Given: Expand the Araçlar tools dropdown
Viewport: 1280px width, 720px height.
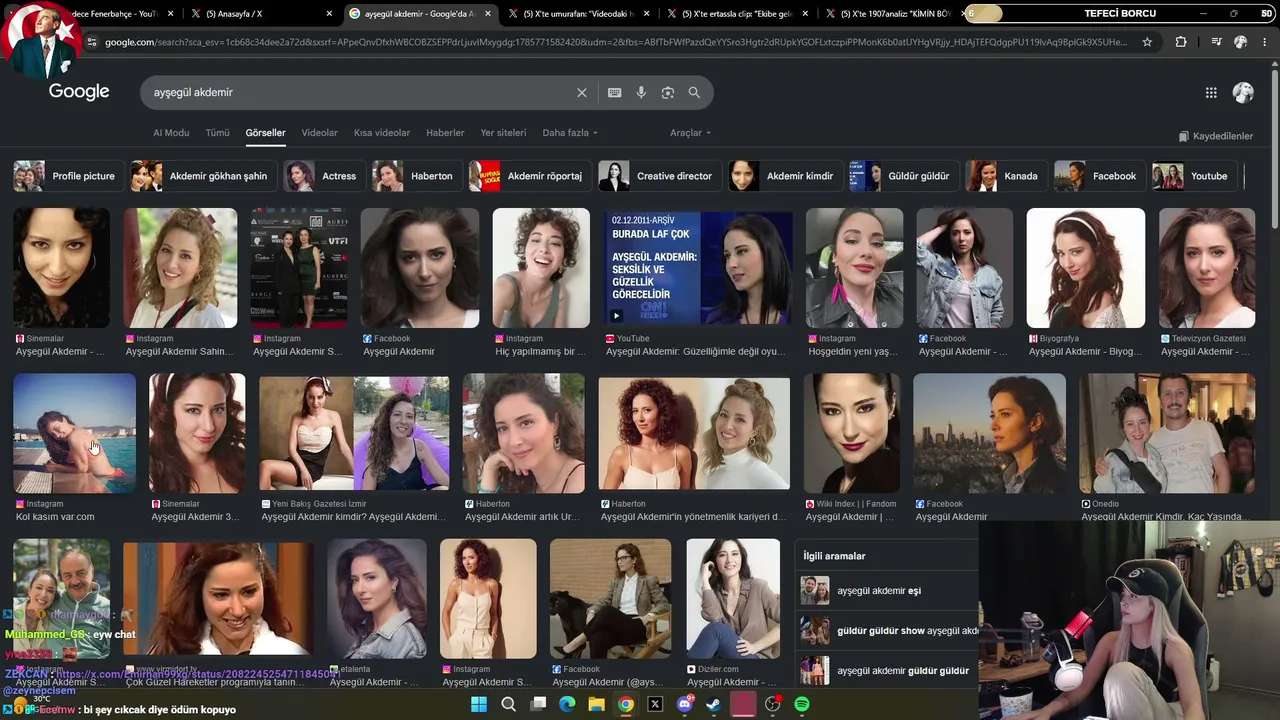Looking at the screenshot, I should coord(691,133).
